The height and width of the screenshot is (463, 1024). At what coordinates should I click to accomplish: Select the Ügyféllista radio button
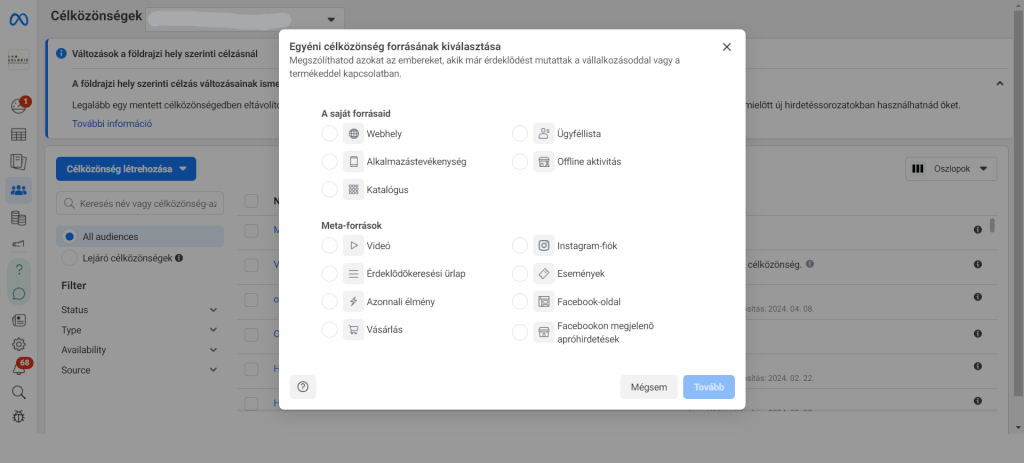click(519, 134)
